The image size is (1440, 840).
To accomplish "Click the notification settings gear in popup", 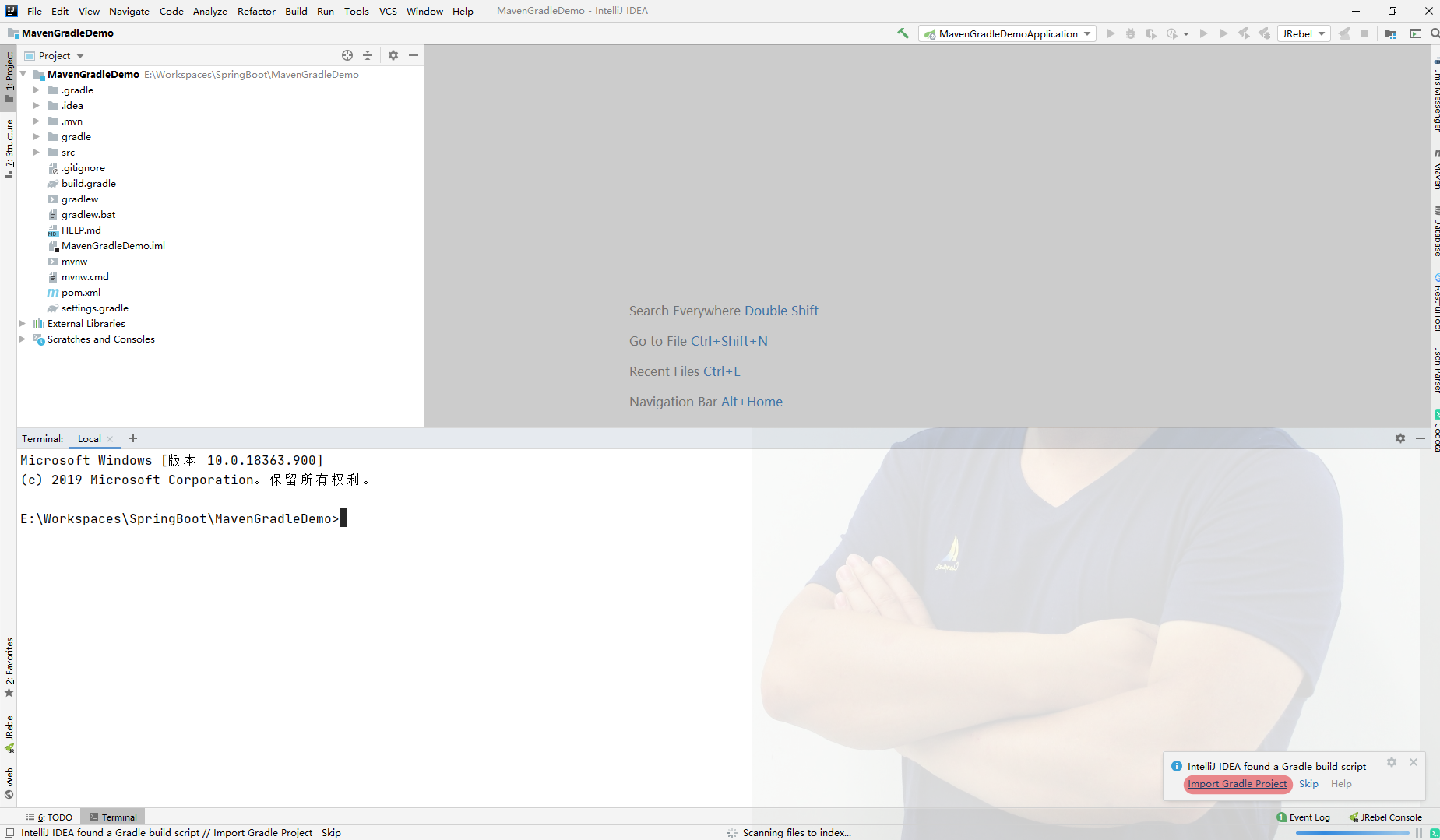I will click(1392, 762).
